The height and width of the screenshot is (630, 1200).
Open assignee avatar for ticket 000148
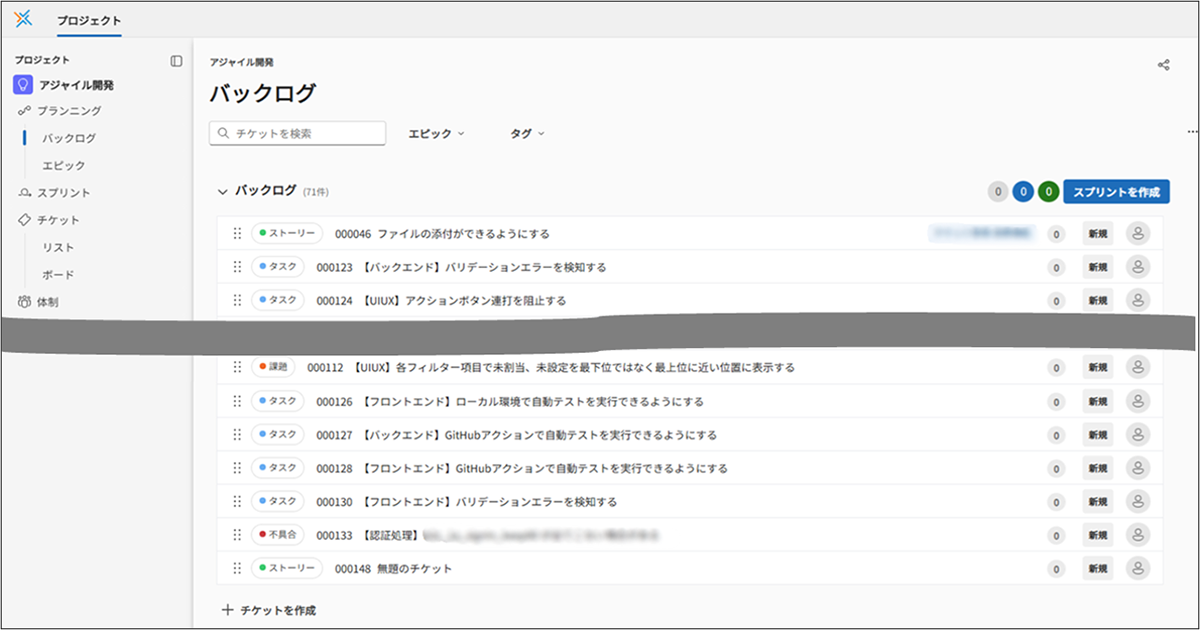point(1137,568)
